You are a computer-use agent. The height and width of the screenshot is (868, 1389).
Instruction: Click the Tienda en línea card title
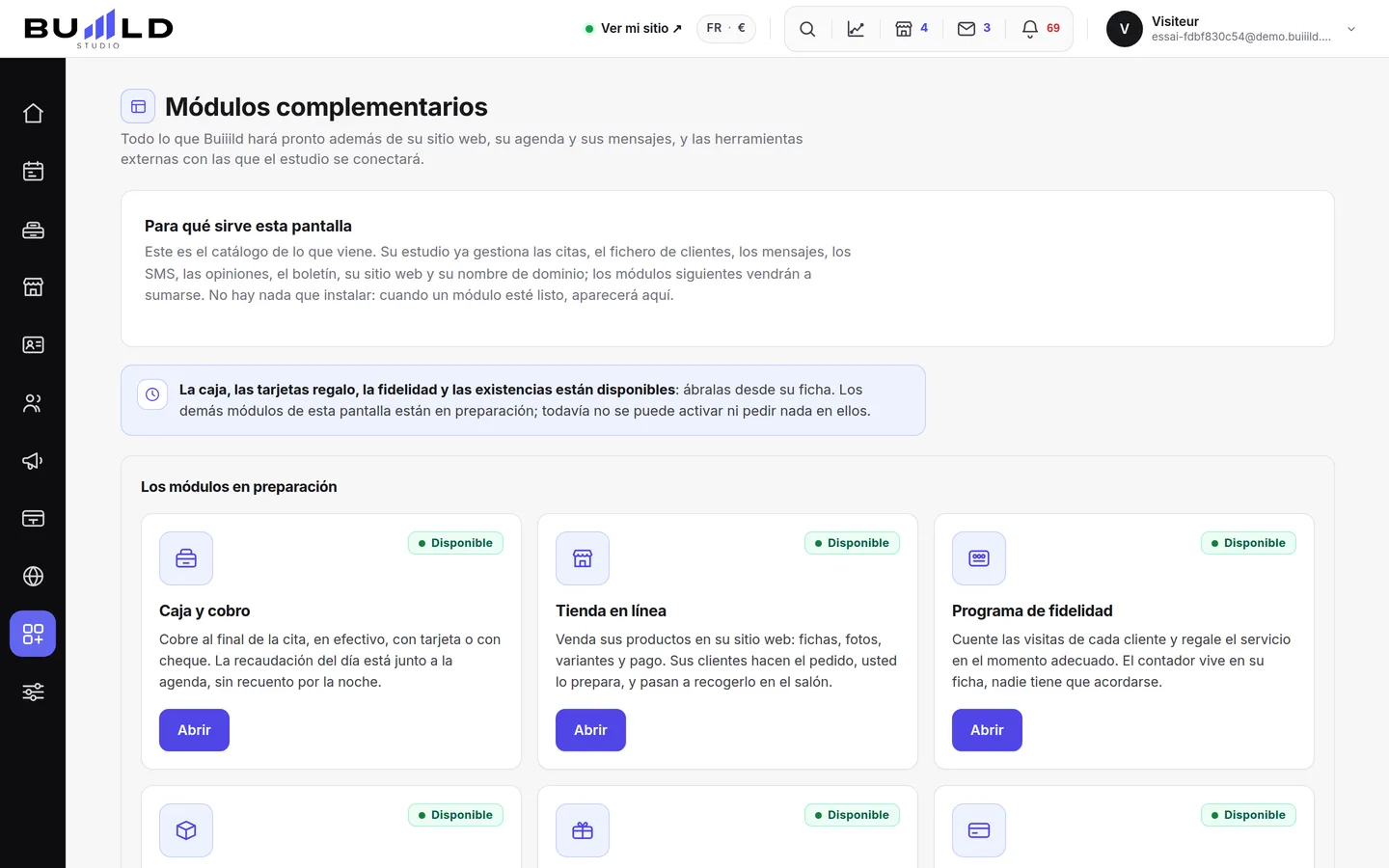(611, 610)
